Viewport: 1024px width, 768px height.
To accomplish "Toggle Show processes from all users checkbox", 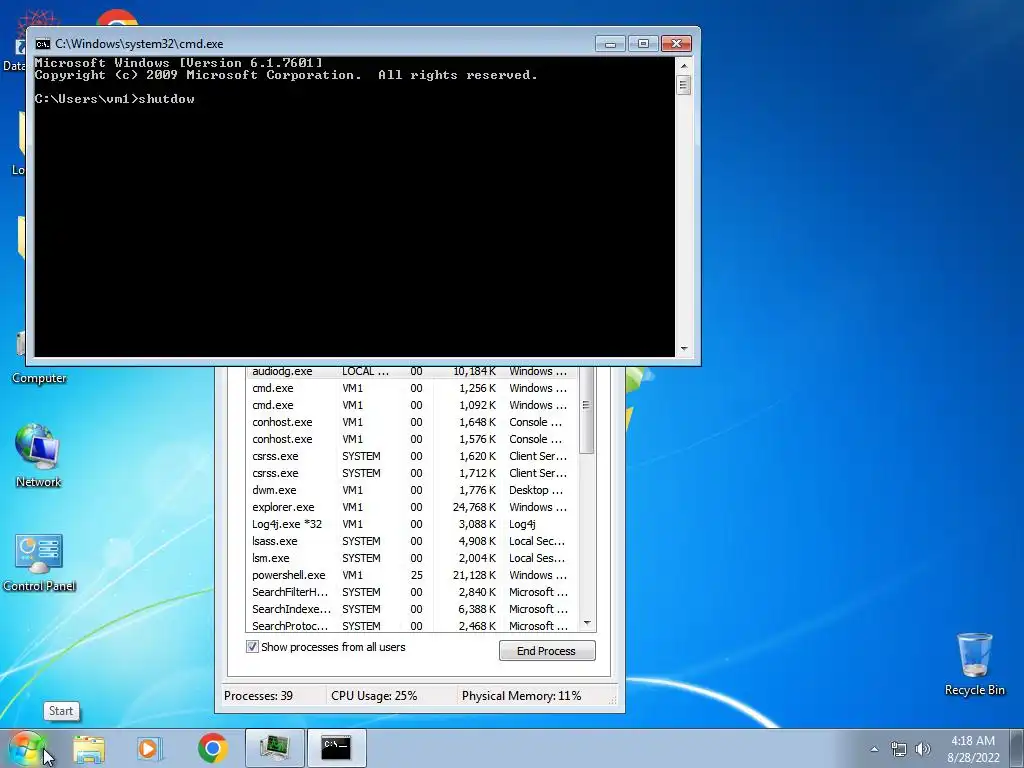I will click(x=252, y=647).
